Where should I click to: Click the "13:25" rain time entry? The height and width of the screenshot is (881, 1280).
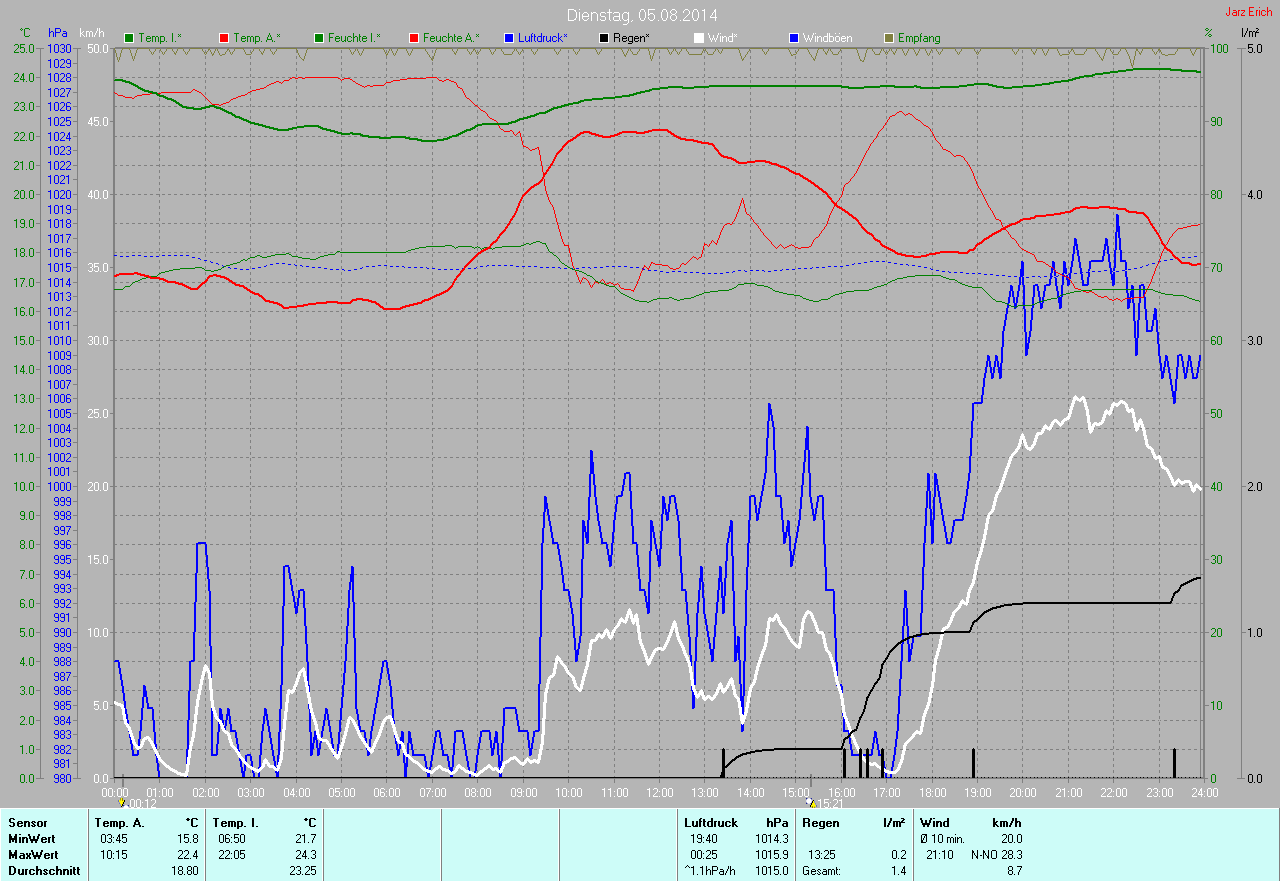pyautogui.click(x=822, y=855)
